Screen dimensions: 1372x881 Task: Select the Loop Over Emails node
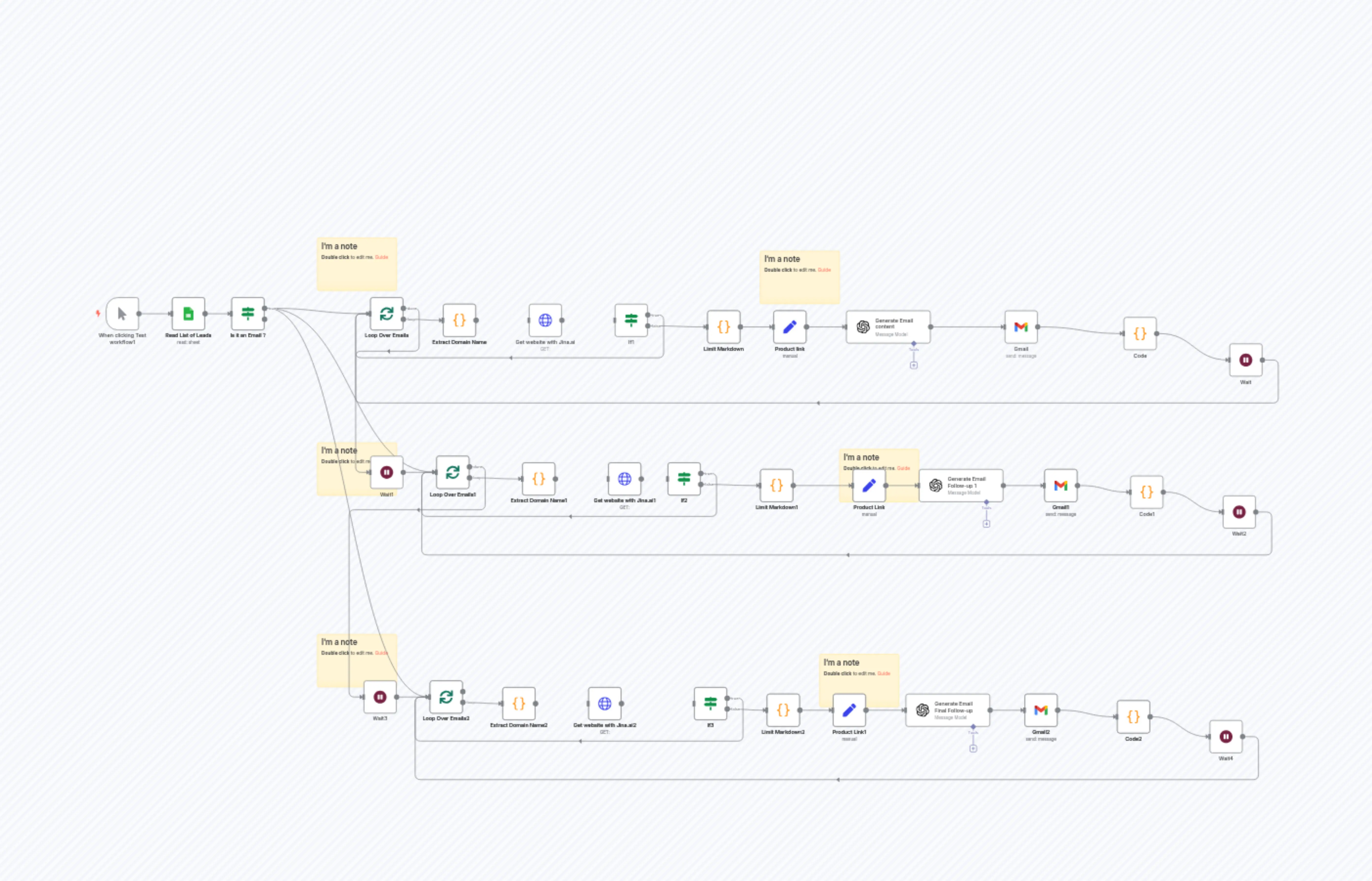click(387, 313)
